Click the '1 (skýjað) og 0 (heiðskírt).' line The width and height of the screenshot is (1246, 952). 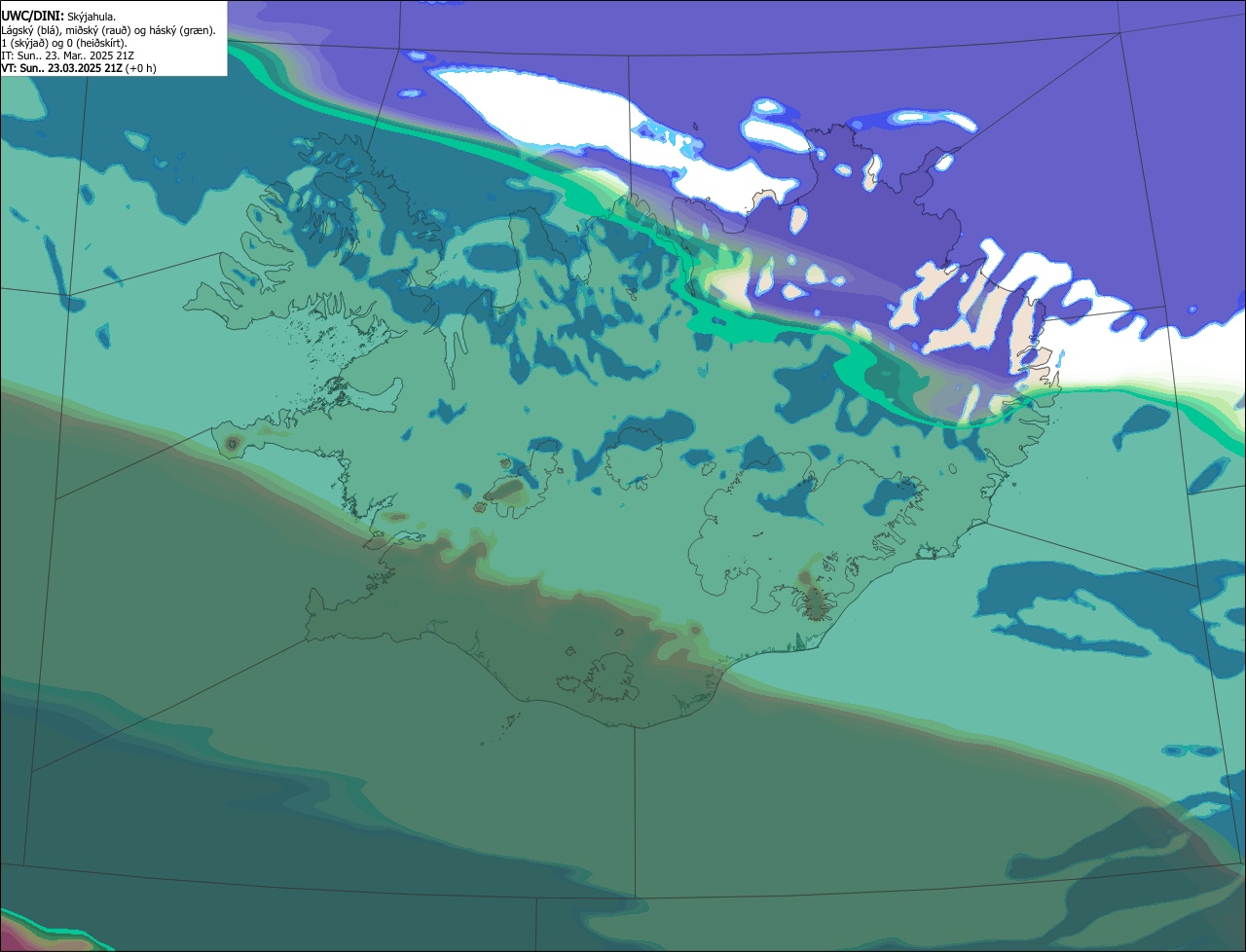tap(63, 43)
